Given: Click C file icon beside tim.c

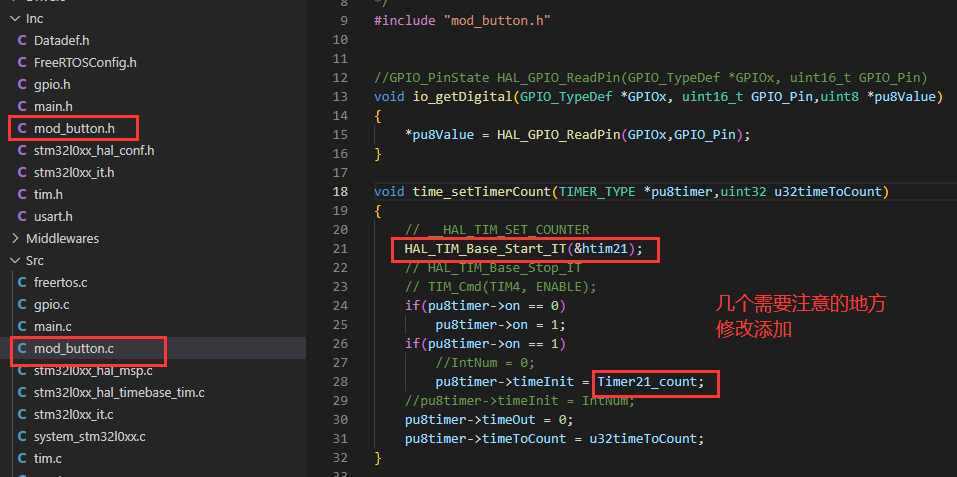Looking at the screenshot, I should 23,458.
